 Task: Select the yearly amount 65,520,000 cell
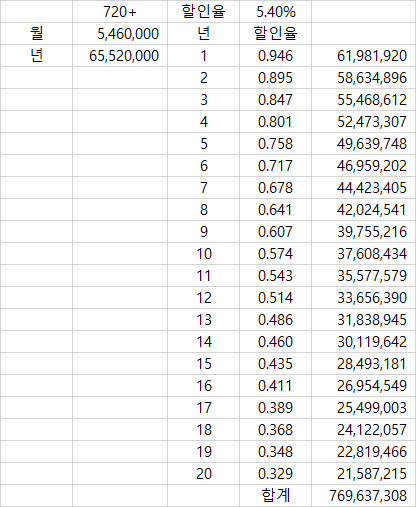120,56
